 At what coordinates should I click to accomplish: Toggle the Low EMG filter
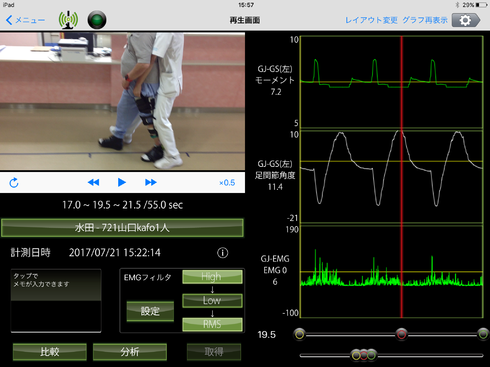[212, 300]
